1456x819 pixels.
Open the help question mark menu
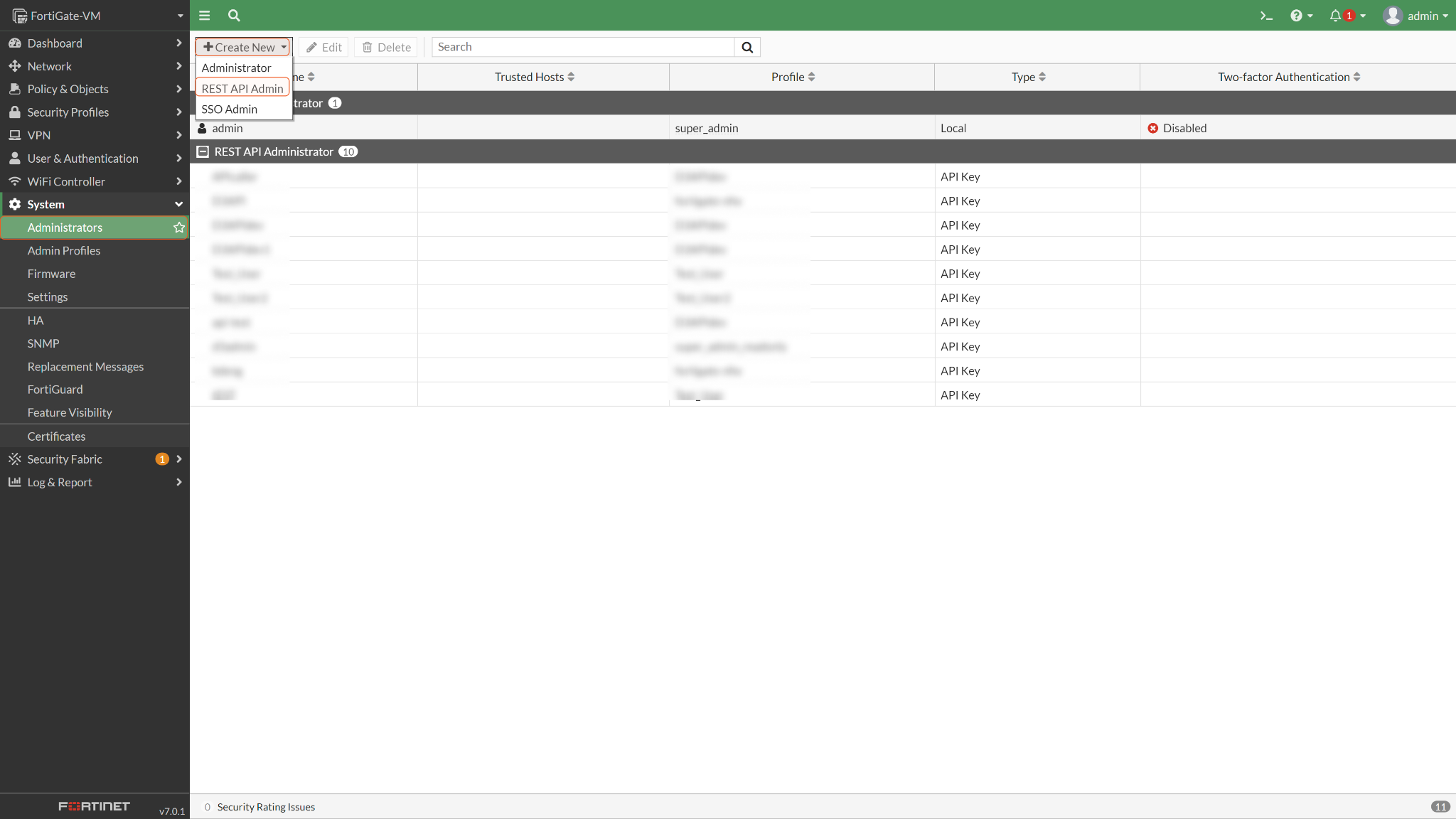1301,16
